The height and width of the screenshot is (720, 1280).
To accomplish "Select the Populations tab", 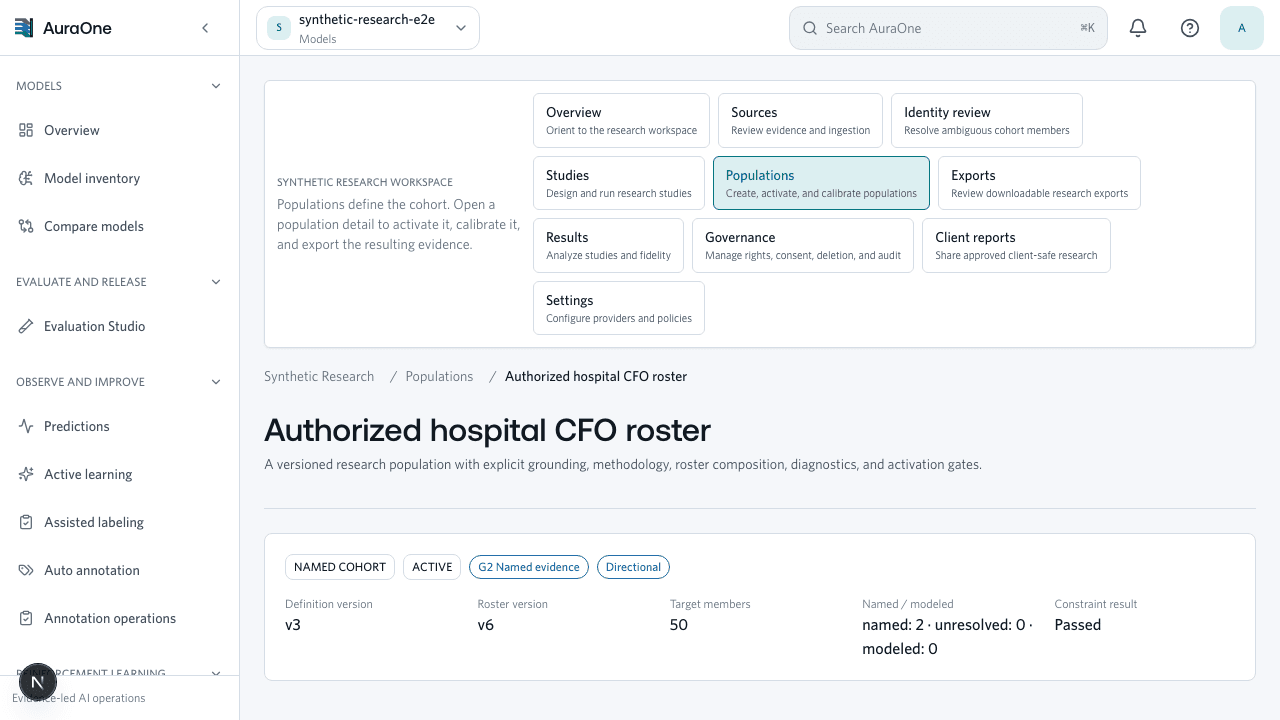I will (x=821, y=183).
